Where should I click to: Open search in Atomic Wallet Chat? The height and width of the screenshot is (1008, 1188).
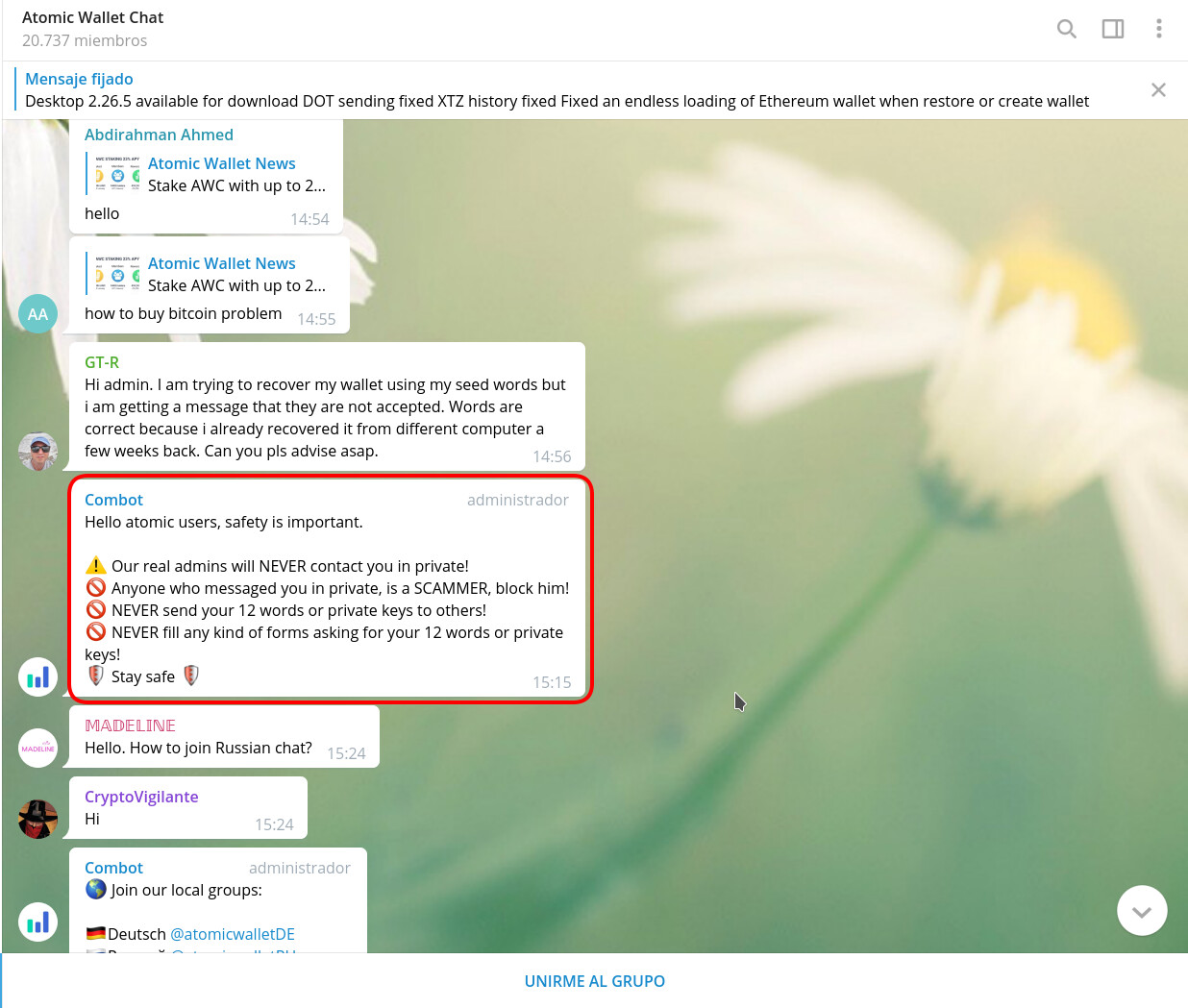tap(1066, 29)
